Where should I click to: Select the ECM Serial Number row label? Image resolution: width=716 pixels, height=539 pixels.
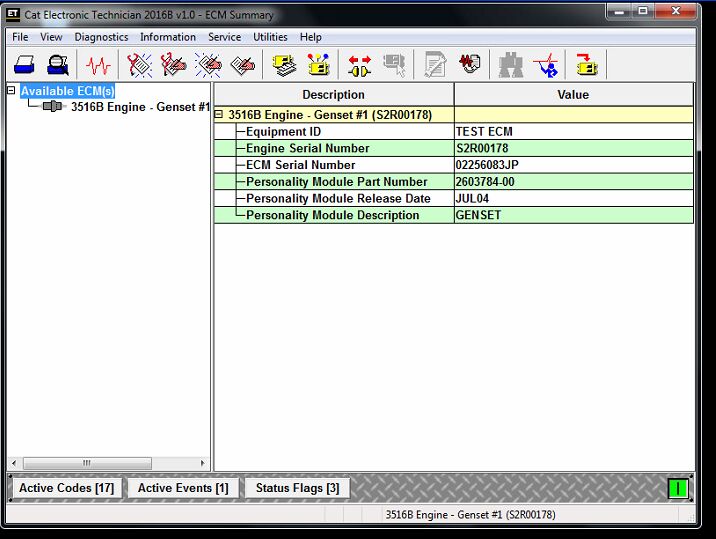click(x=300, y=165)
